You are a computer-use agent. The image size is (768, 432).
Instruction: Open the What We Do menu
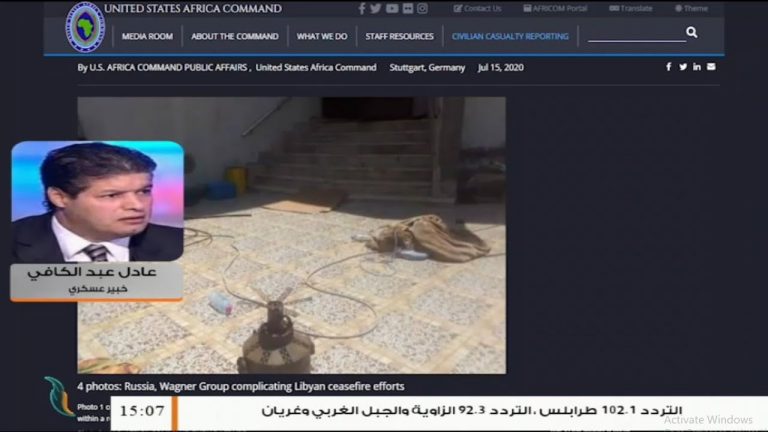click(x=322, y=36)
